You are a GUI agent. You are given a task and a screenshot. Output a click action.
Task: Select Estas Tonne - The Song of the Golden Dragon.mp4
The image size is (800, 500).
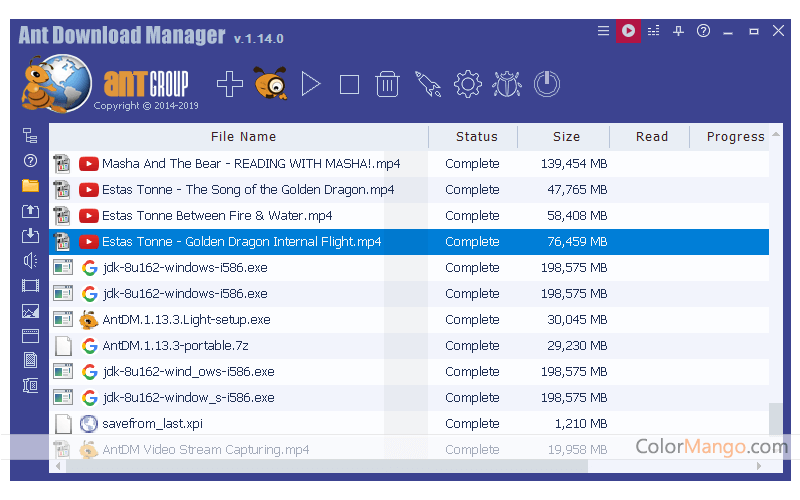click(x=409, y=190)
